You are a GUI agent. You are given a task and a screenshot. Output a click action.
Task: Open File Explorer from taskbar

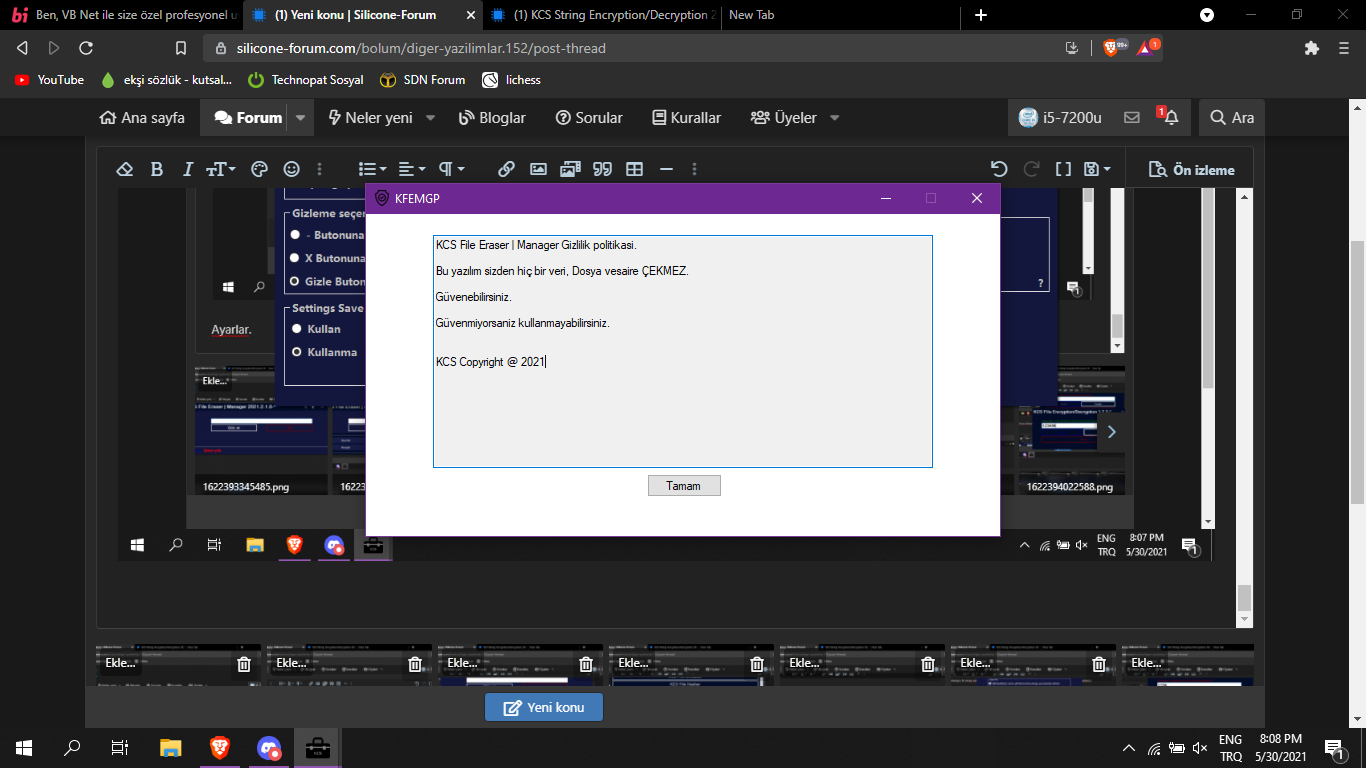[171, 747]
